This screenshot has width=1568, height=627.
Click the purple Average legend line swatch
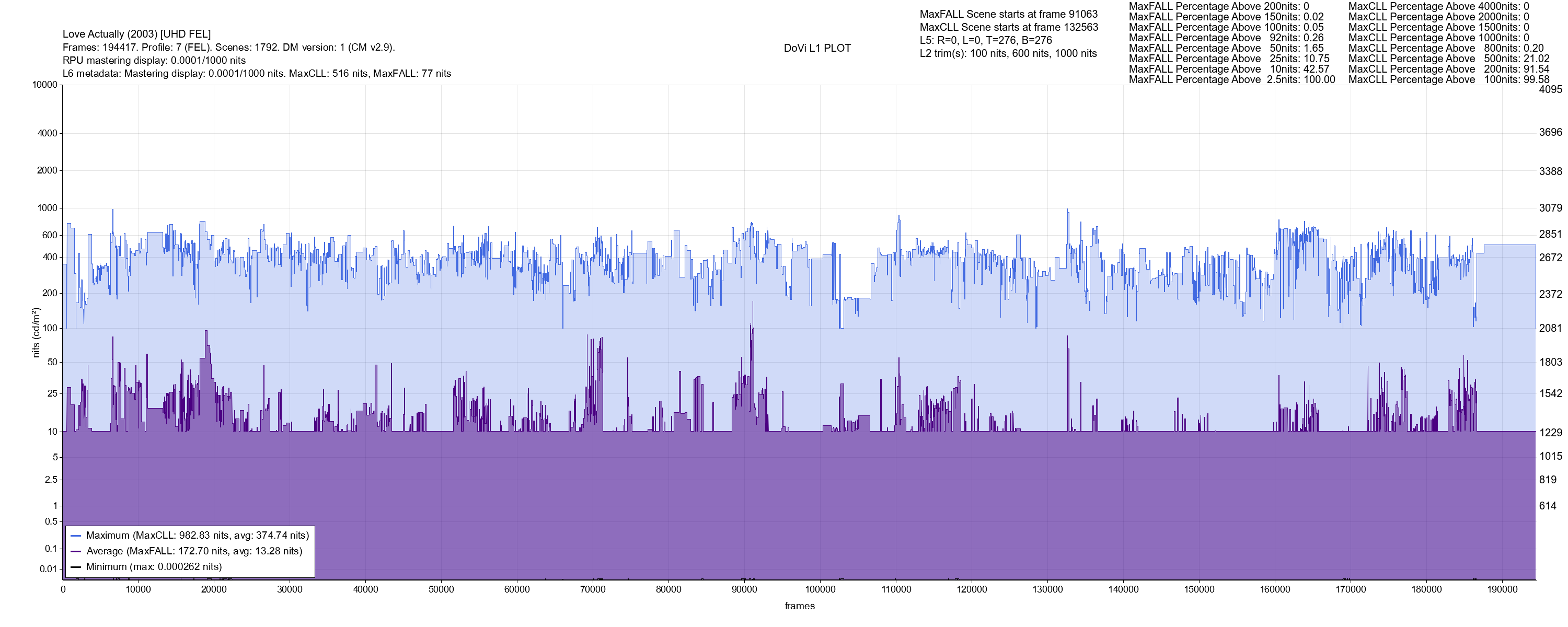[x=75, y=552]
